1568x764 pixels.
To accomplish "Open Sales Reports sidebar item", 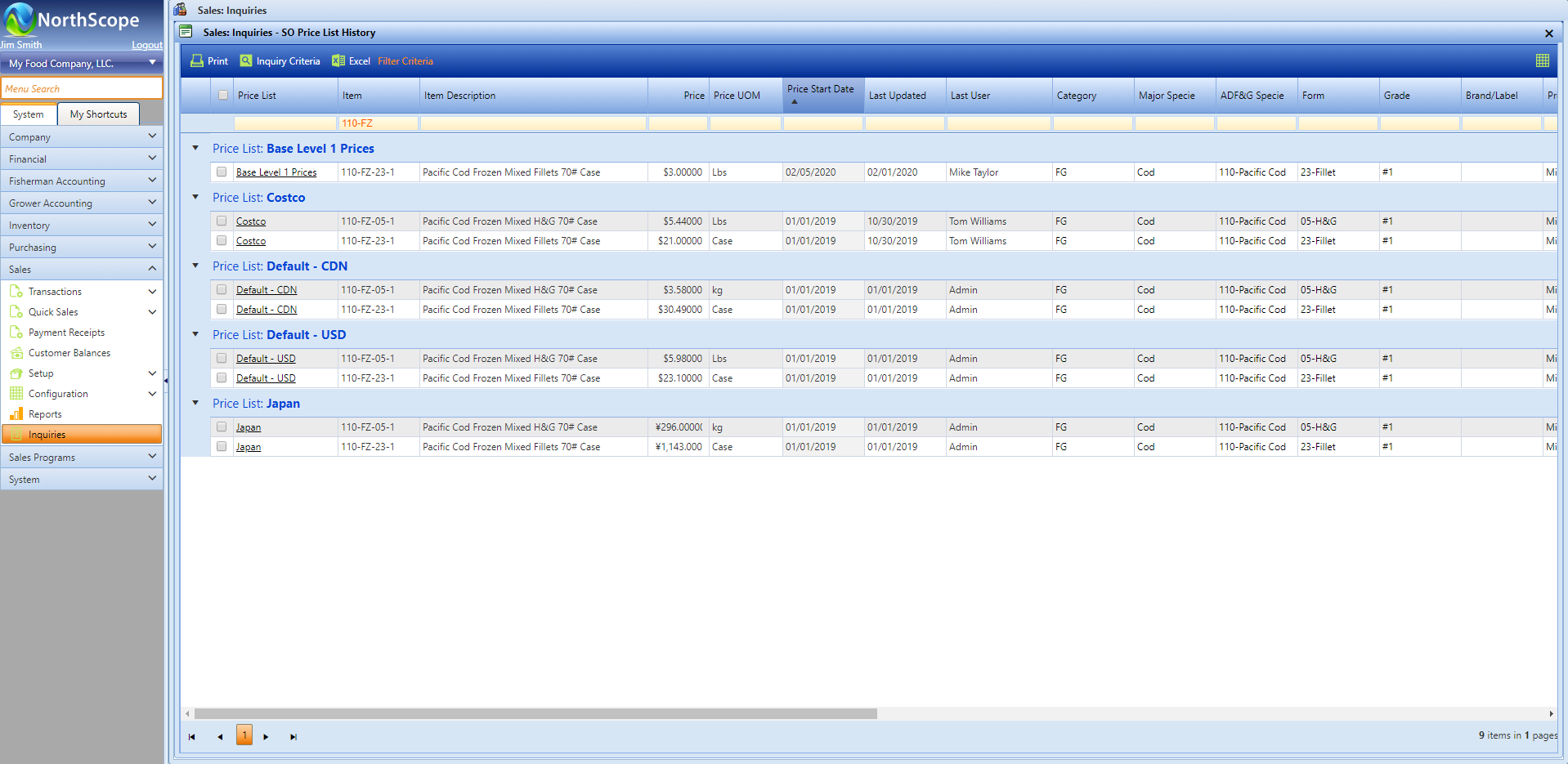I will coord(45,414).
